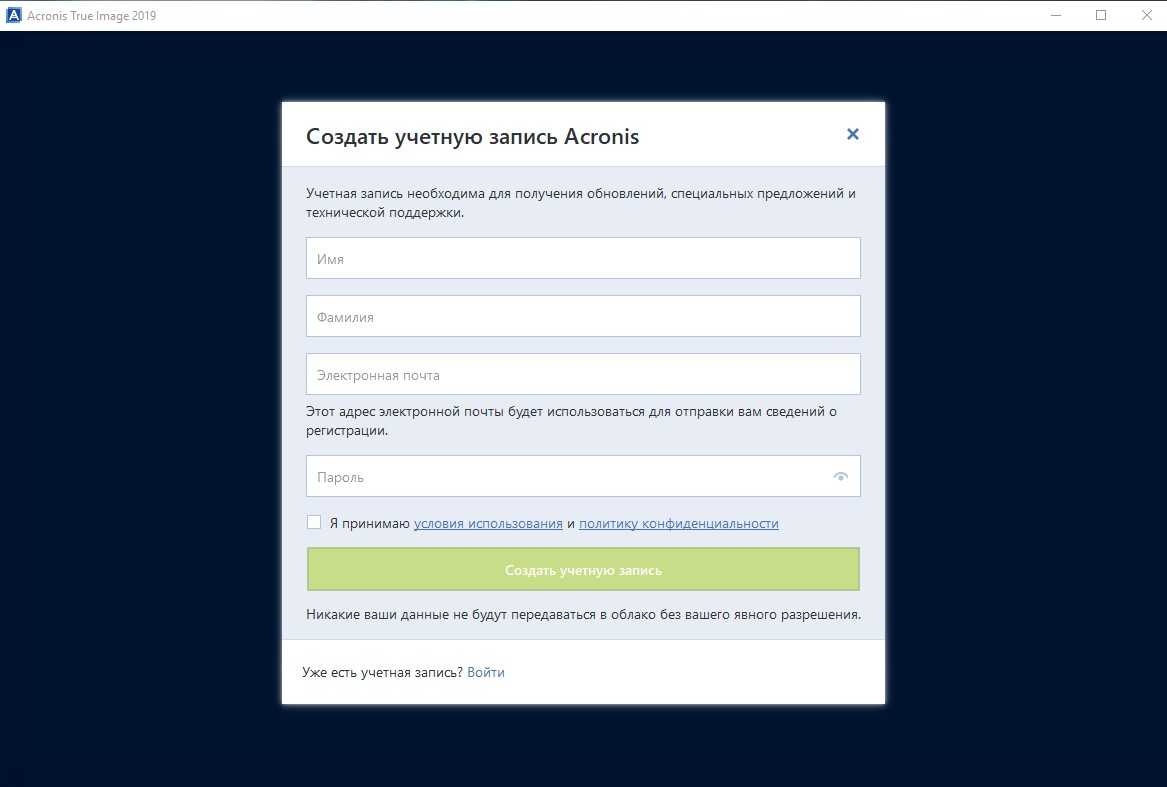Minimize the Acronis True Image window

point(1055,15)
